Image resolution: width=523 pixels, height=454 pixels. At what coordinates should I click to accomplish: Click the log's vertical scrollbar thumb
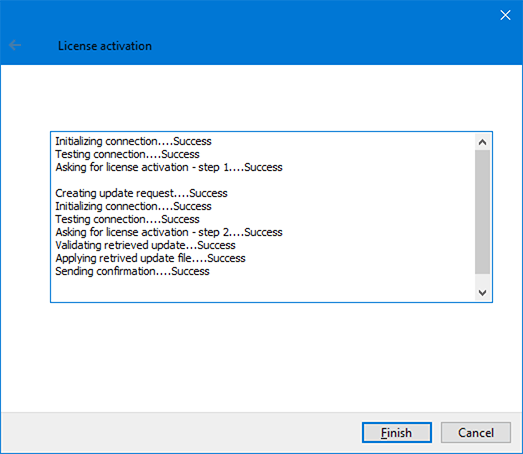pos(482,212)
